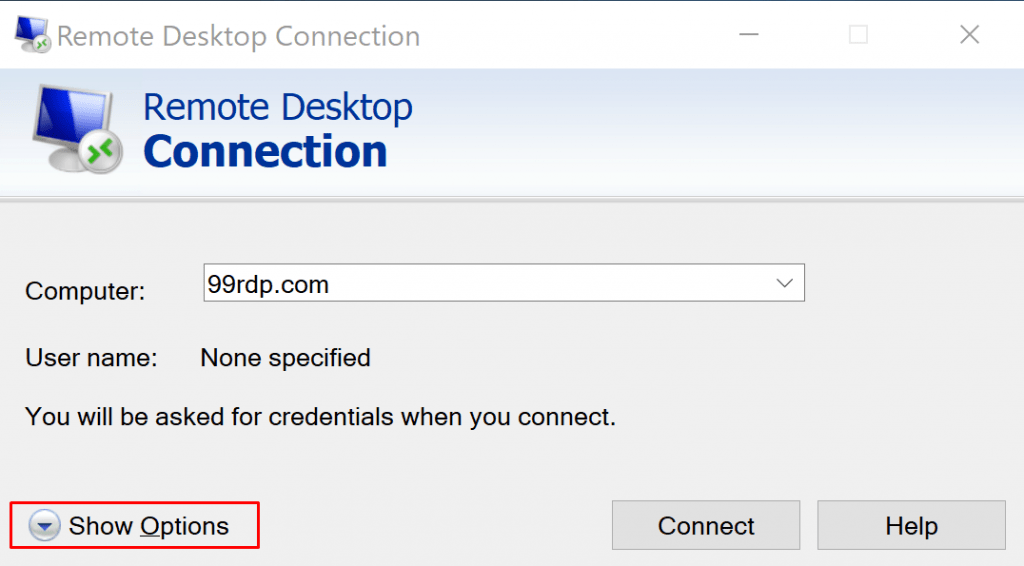Open Help for Remote Desktop
The image size is (1024, 566).
point(910,526)
